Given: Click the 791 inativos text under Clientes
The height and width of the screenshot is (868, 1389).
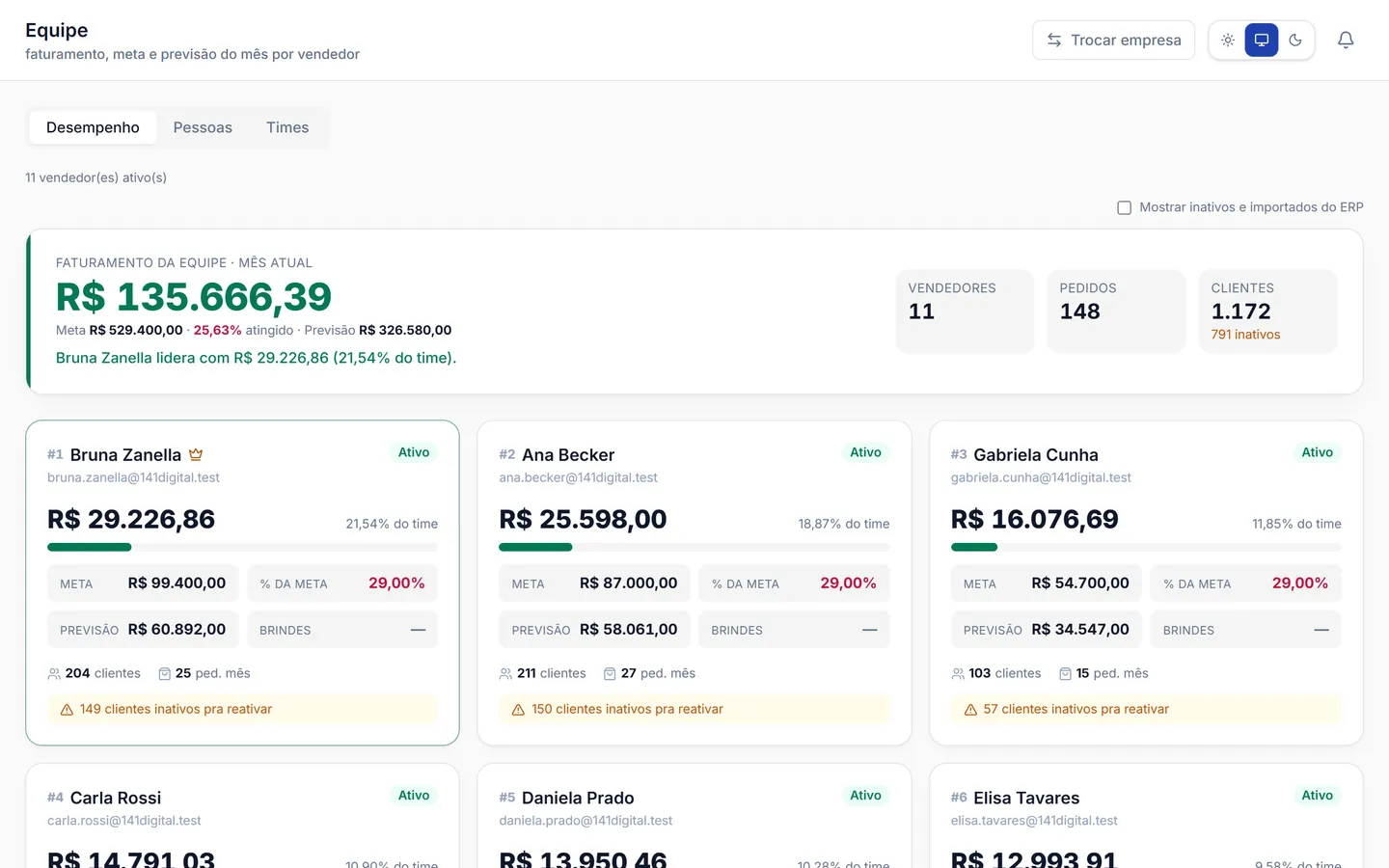Looking at the screenshot, I should tap(1245, 335).
